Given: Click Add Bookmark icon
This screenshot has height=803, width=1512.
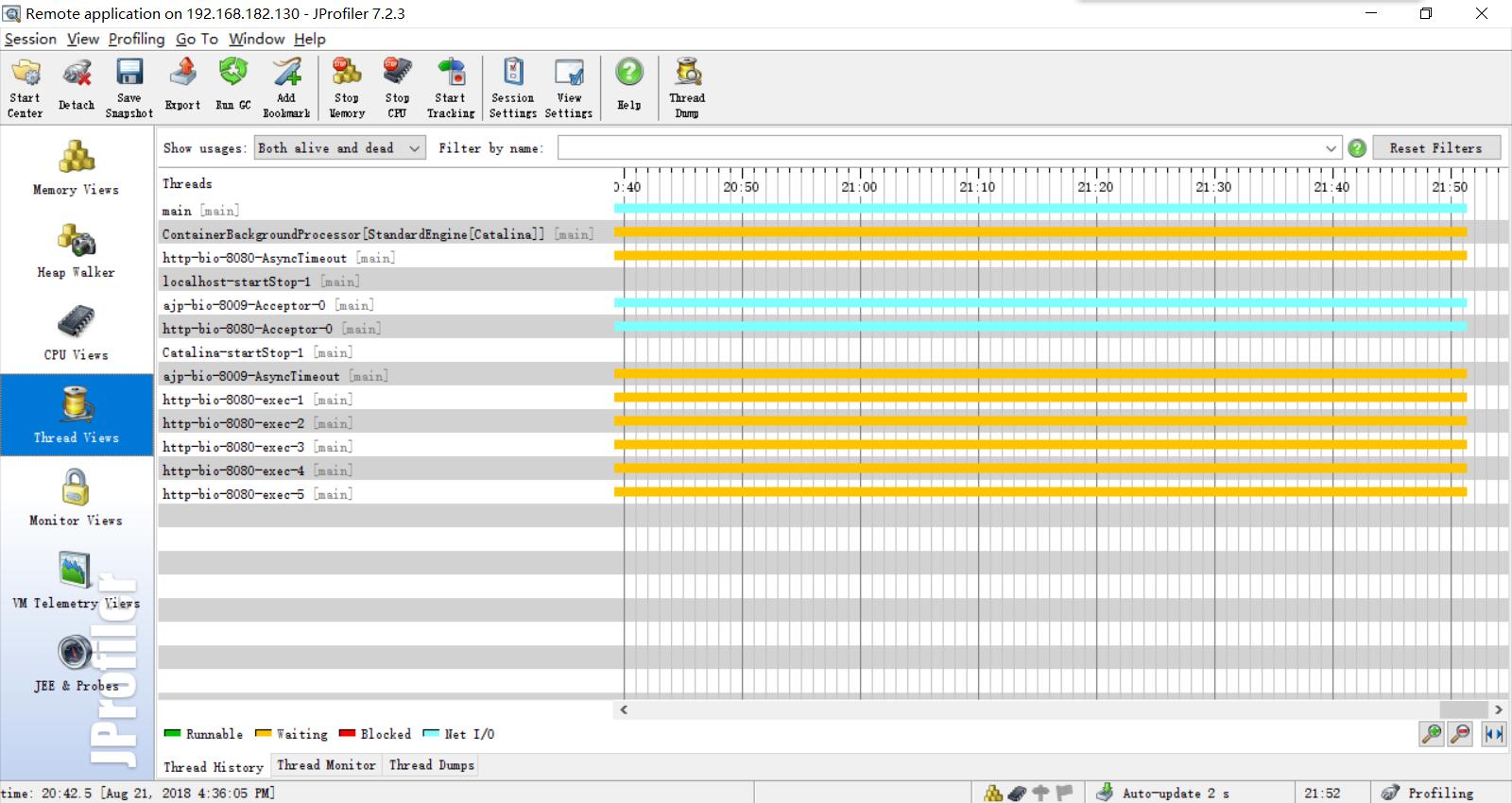Looking at the screenshot, I should 286,88.
